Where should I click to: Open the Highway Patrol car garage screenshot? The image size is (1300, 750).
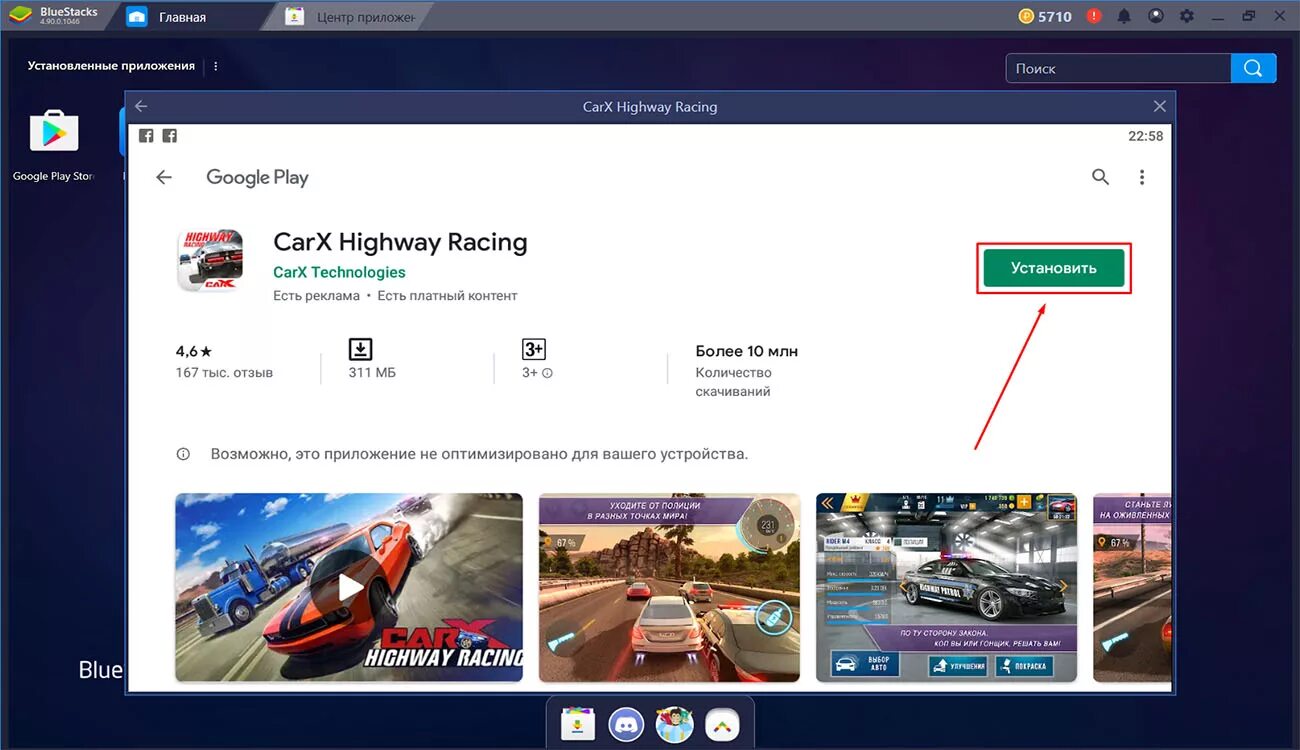click(x=946, y=587)
